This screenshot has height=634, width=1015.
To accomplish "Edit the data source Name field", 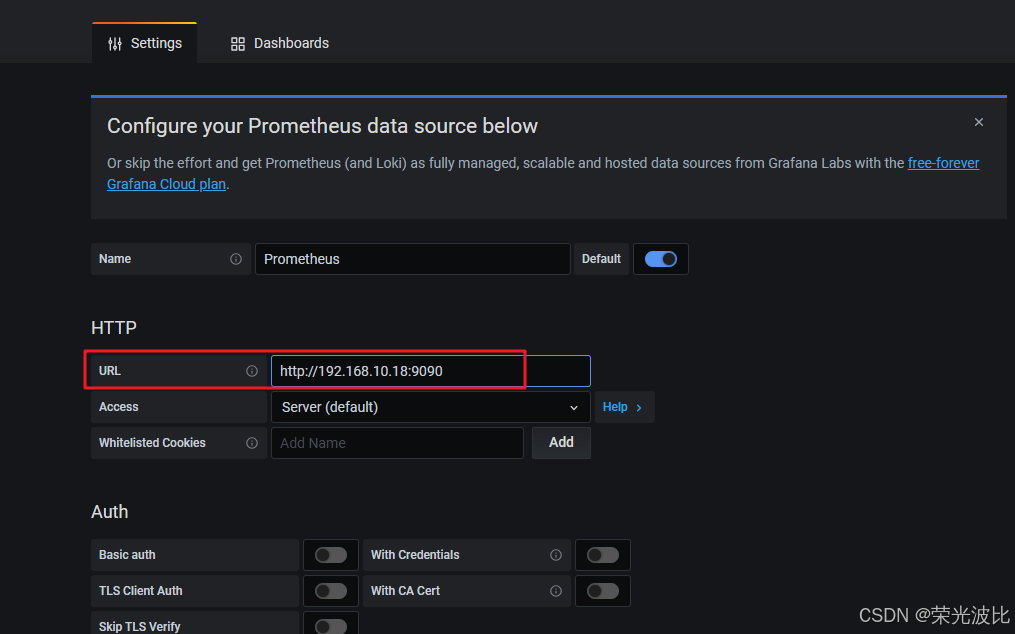I will [x=412, y=259].
